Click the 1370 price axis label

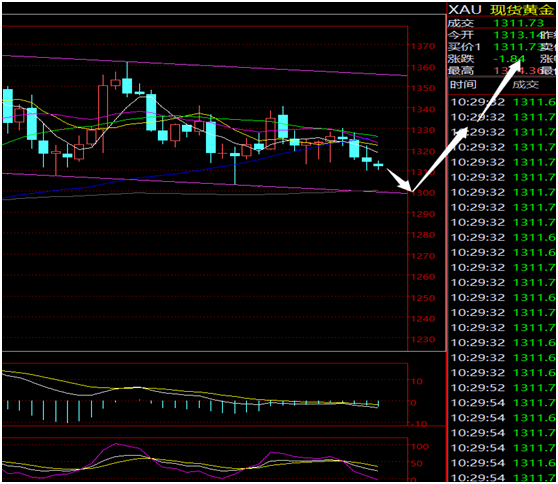tap(423, 46)
